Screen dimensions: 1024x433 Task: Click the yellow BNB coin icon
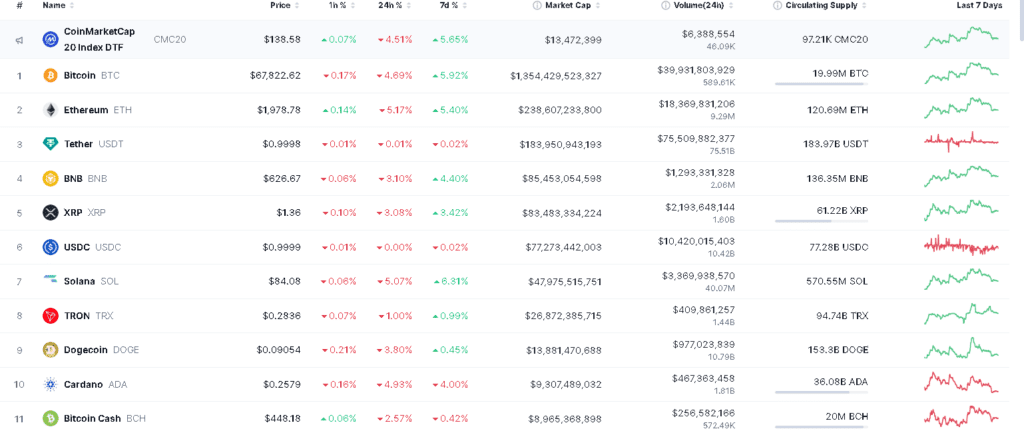[x=50, y=178]
